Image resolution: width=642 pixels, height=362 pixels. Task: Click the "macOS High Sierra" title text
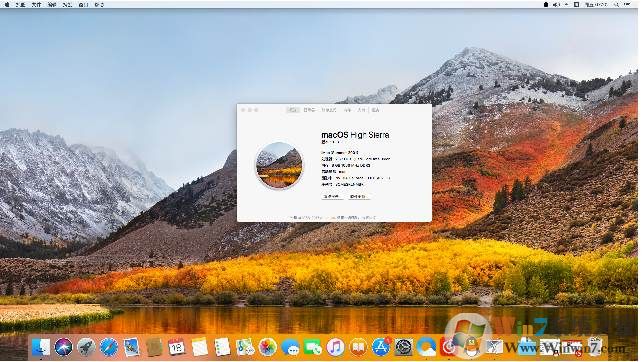click(355, 135)
